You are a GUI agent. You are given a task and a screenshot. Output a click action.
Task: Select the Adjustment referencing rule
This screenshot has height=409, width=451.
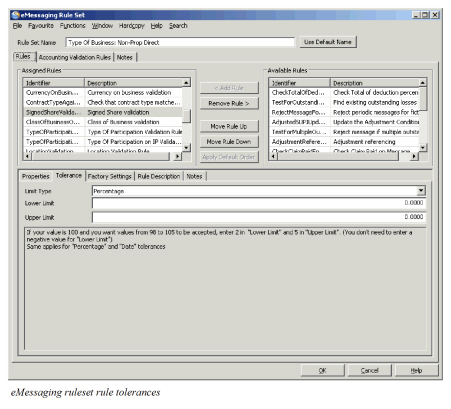click(x=344, y=142)
